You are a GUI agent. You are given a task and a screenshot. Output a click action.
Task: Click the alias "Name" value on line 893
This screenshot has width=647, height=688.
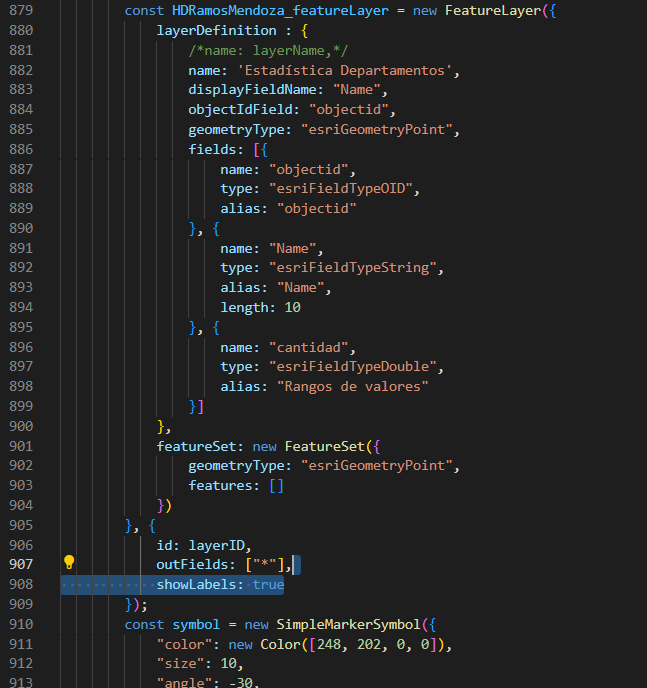[300, 287]
